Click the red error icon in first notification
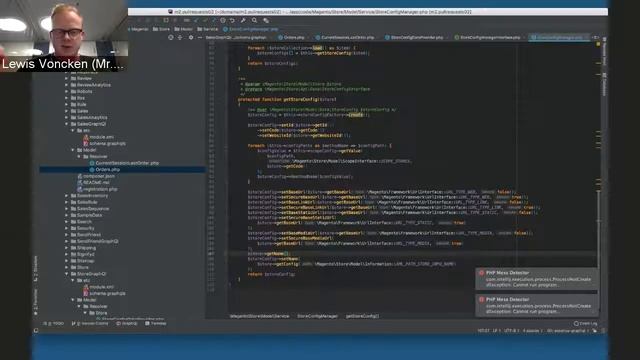This screenshot has width=640, height=360. (x=482, y=273)
